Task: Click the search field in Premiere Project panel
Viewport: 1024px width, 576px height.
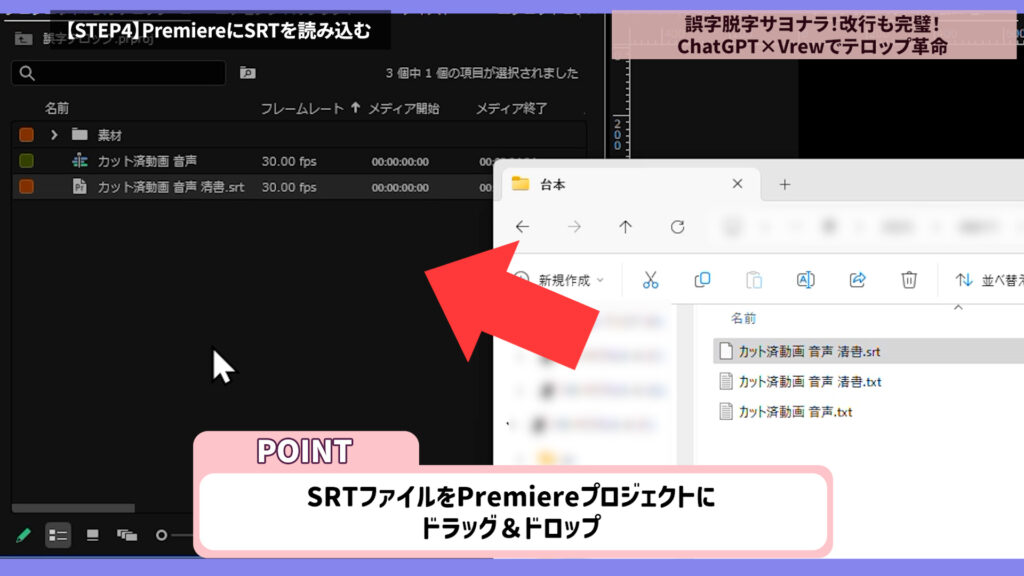Action: click(118, 73)
